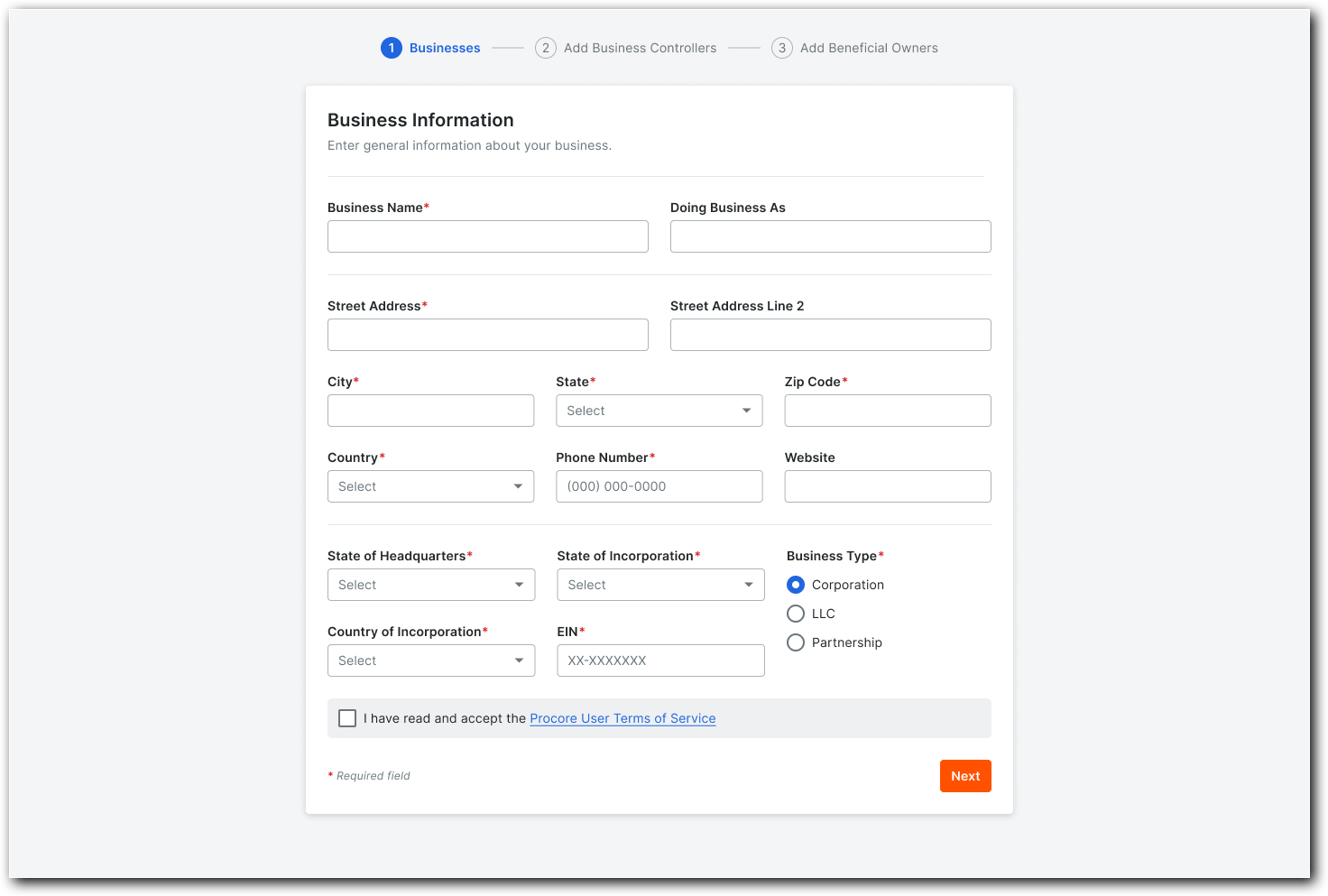Select the Corporation business type
1328x896 pixels.
(x=796, y=585)
